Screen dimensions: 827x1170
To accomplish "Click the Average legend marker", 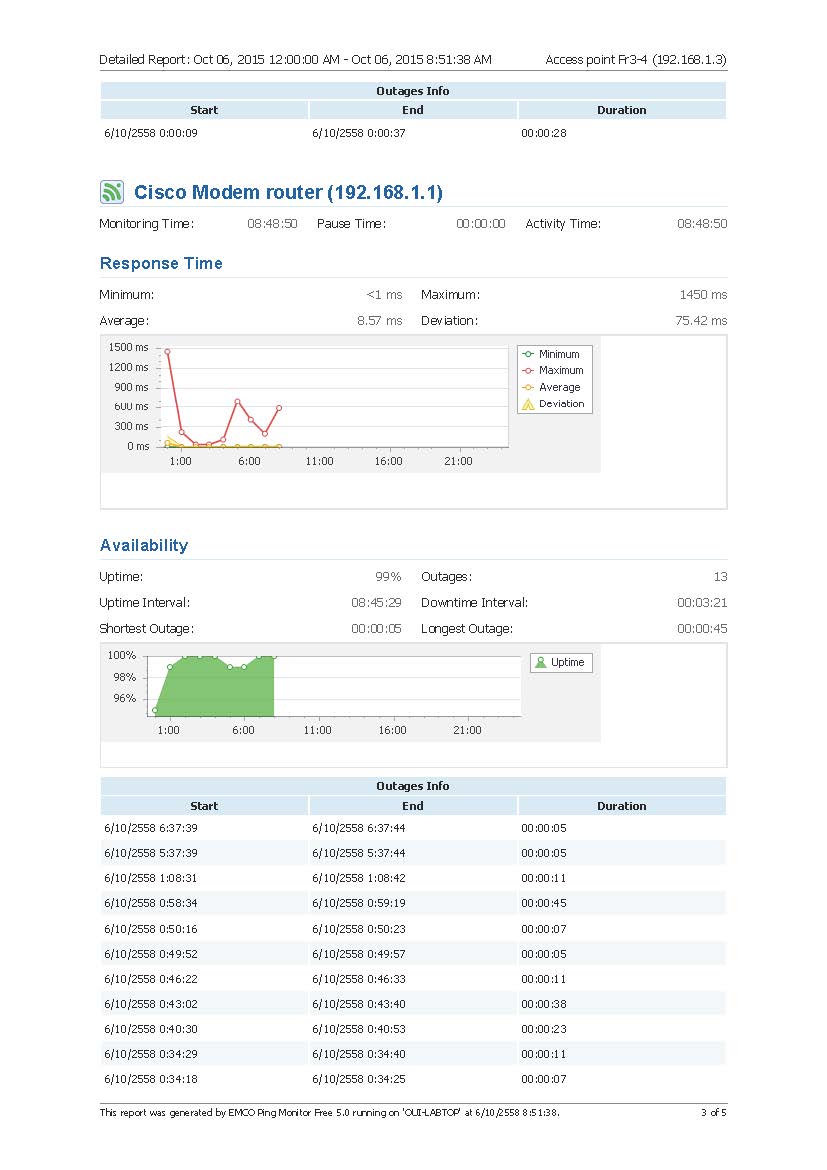I will tap(528, 387).
